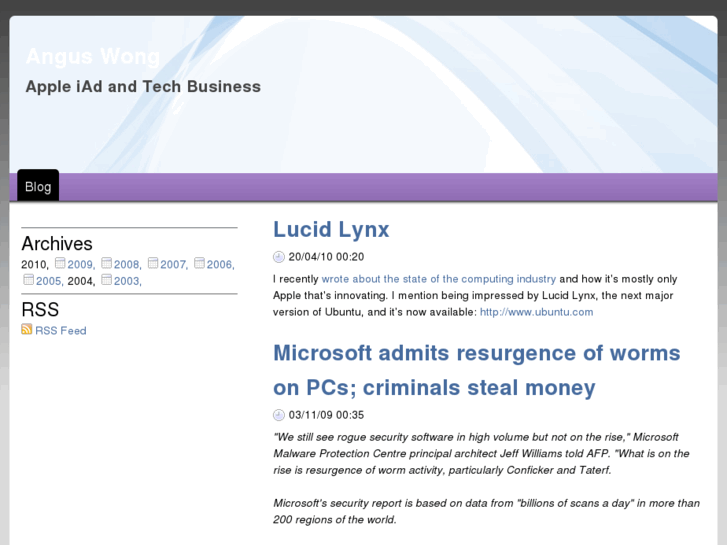Click the clock icon next to 20/04/10 00:20
The width and height of the screenshot is (727, 545).
[x=279, y=256]
